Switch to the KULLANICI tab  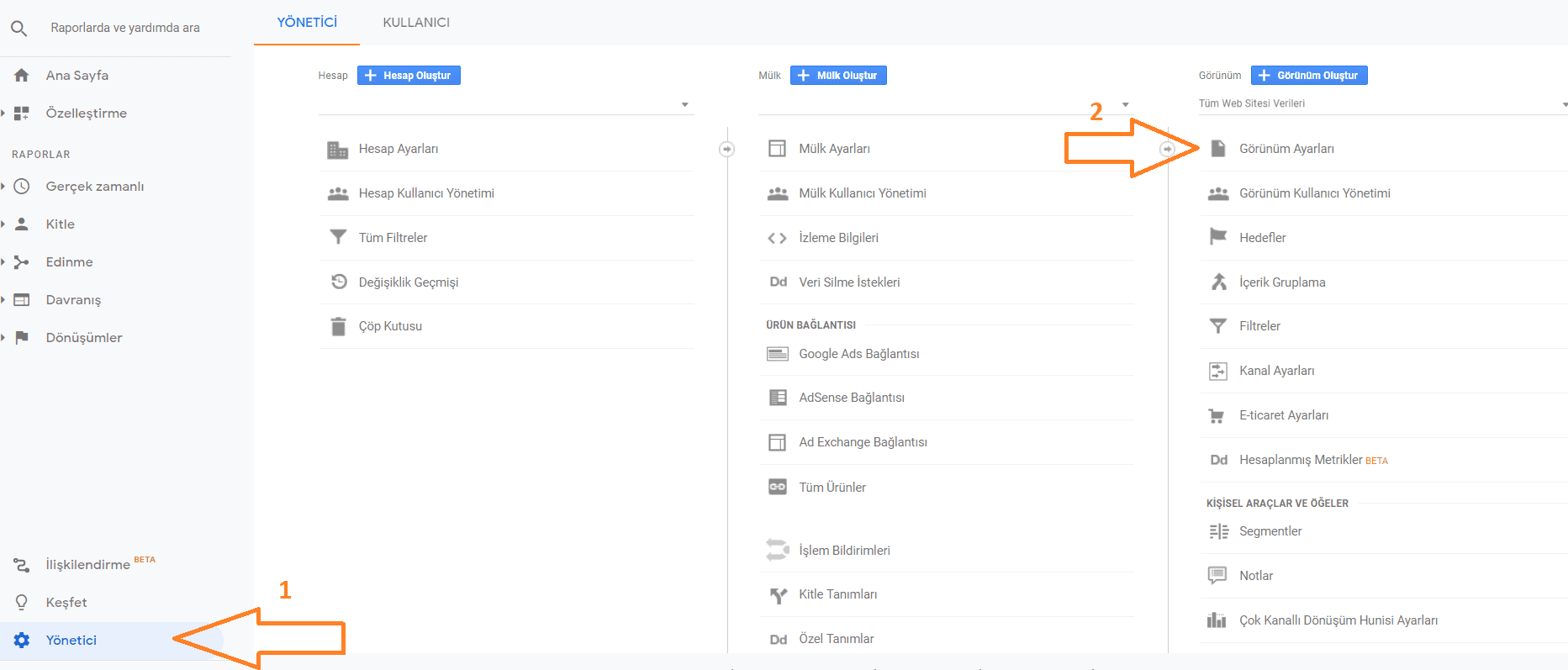[416, 23]
